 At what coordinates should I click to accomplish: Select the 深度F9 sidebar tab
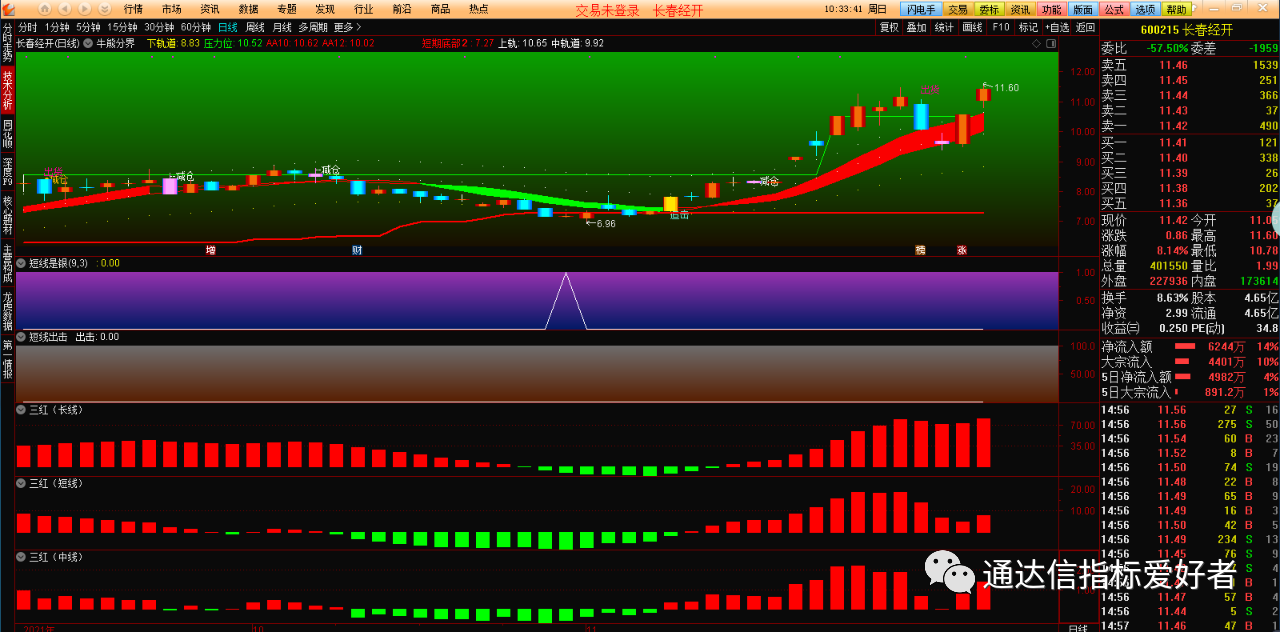tap(7, 171)
